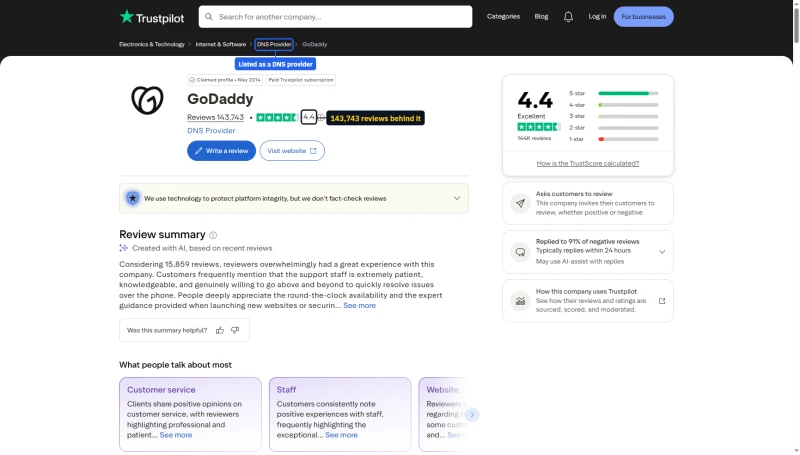Click the Trustpilot usage chart icon
The image size is (800, 455).
pos(520,301)
